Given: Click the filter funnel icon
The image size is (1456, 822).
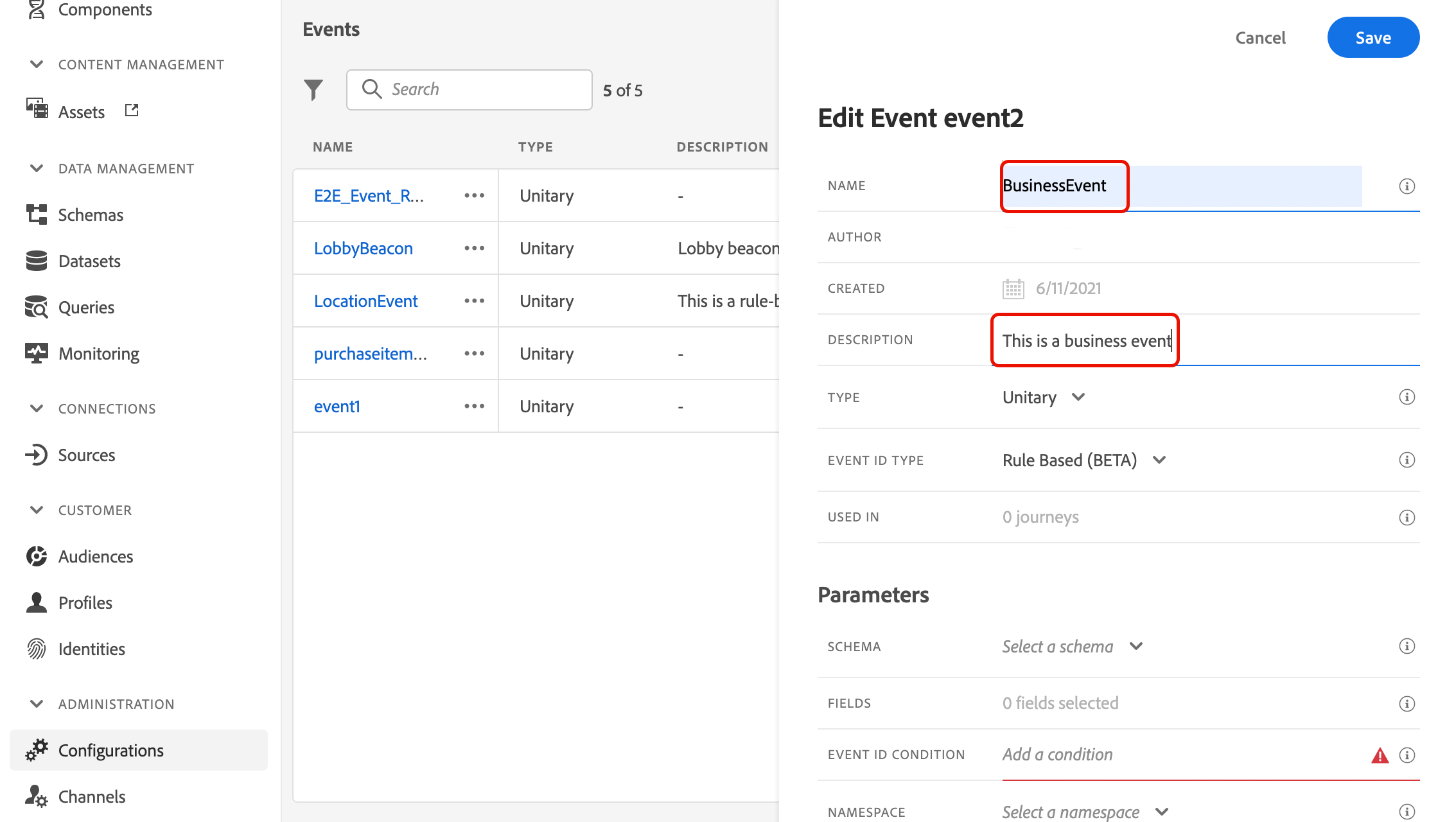Looking at the screenshot, I should tap(313, 90).
